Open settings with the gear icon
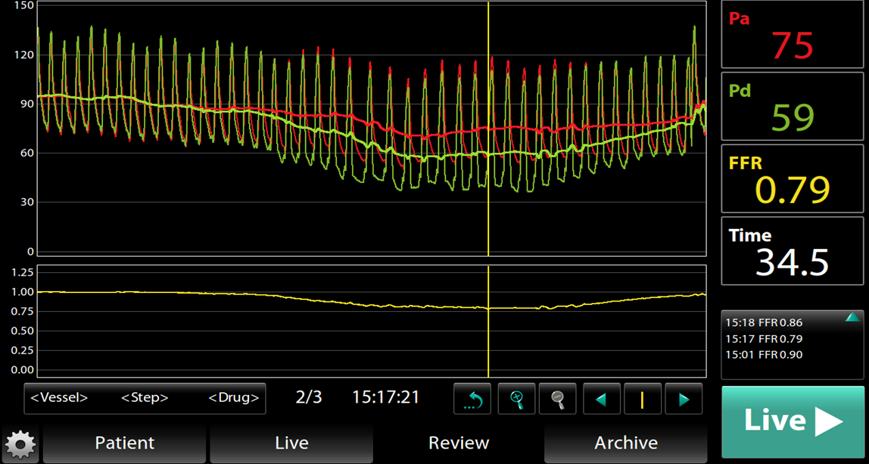Image resolution: width=869 pixels, height=464 pixels. [19, 443]
